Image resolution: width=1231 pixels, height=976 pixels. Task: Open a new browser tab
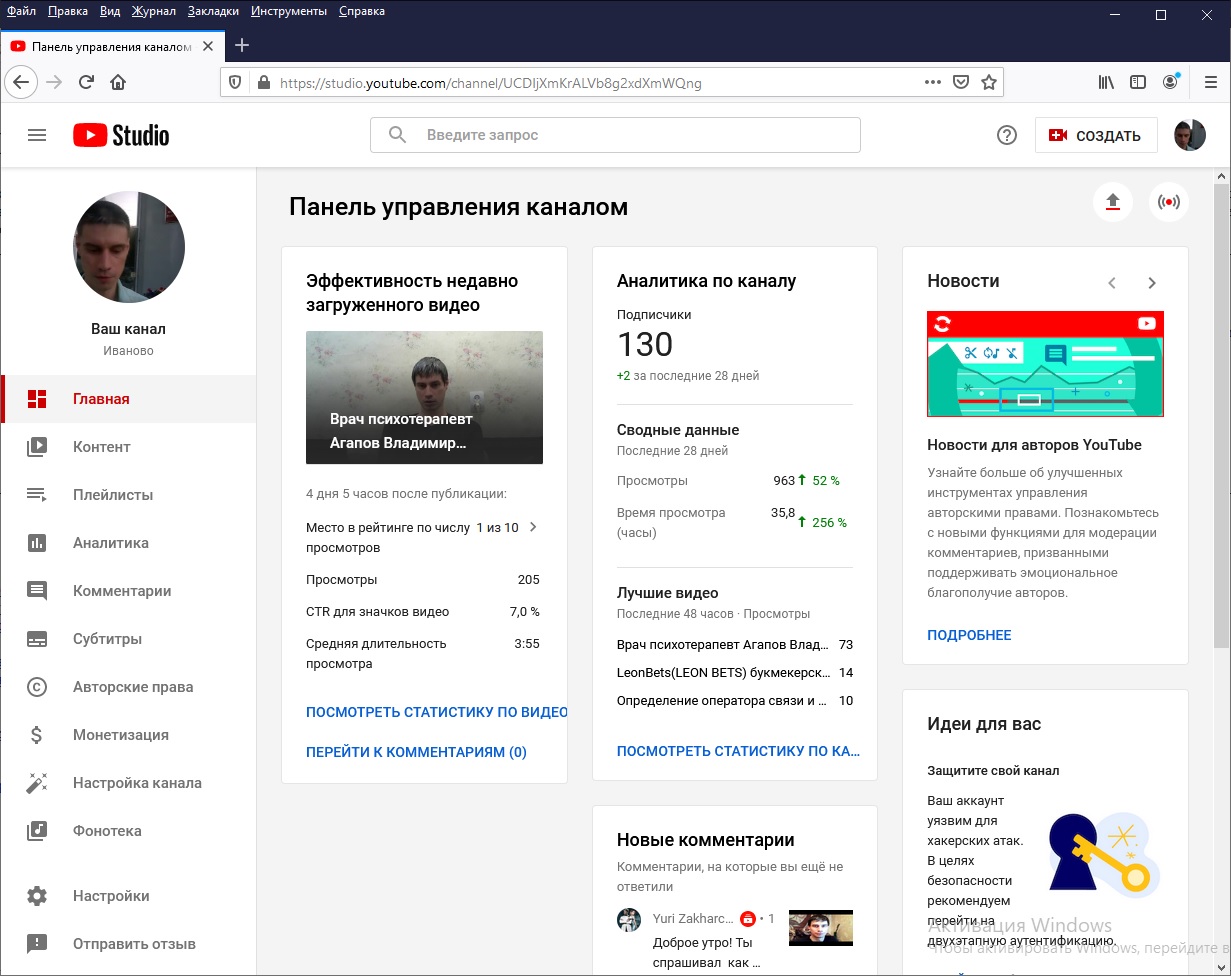(242, 46)
